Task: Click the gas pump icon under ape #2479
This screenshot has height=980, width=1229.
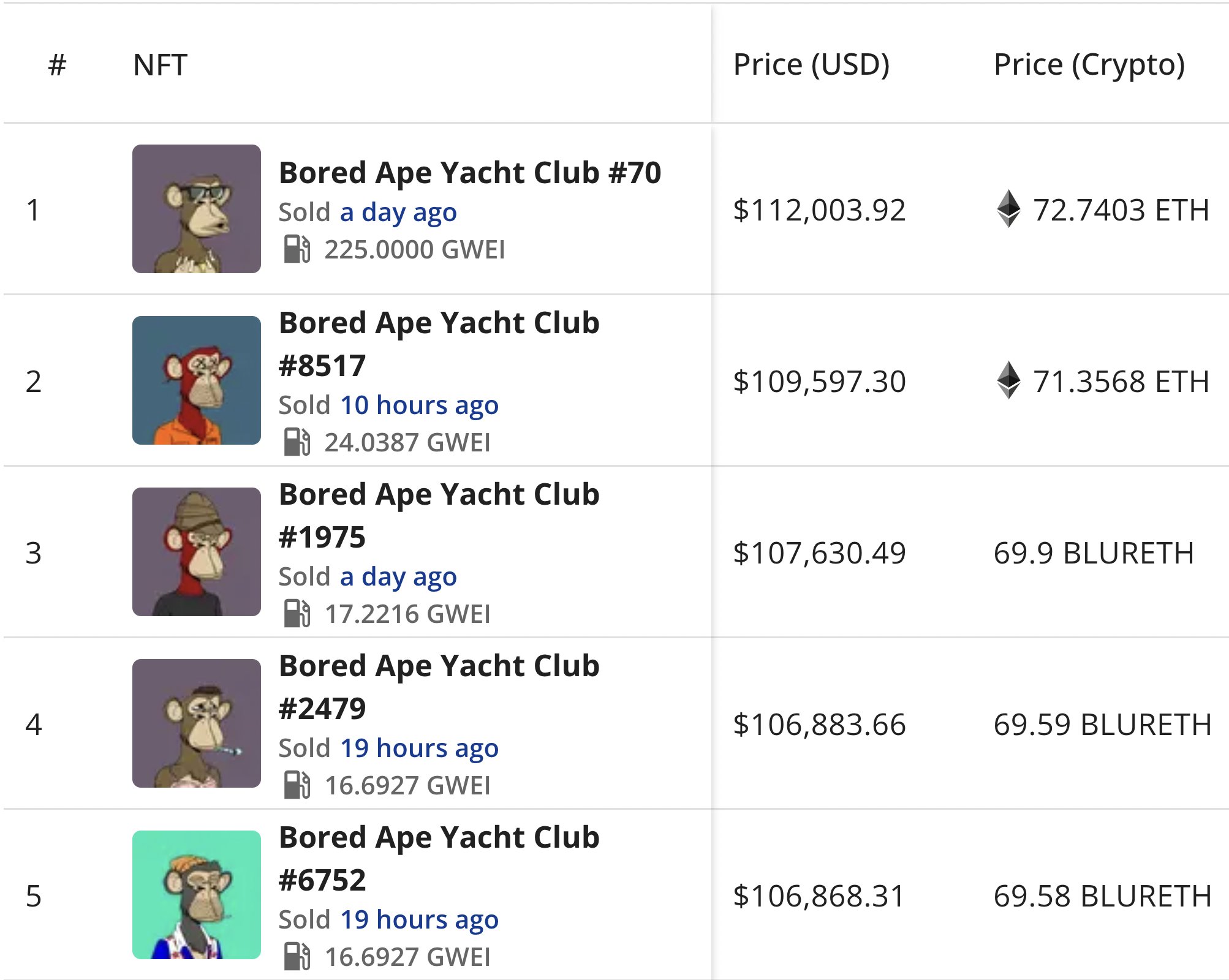Action: pyautogui.click(x=297, y=785)
